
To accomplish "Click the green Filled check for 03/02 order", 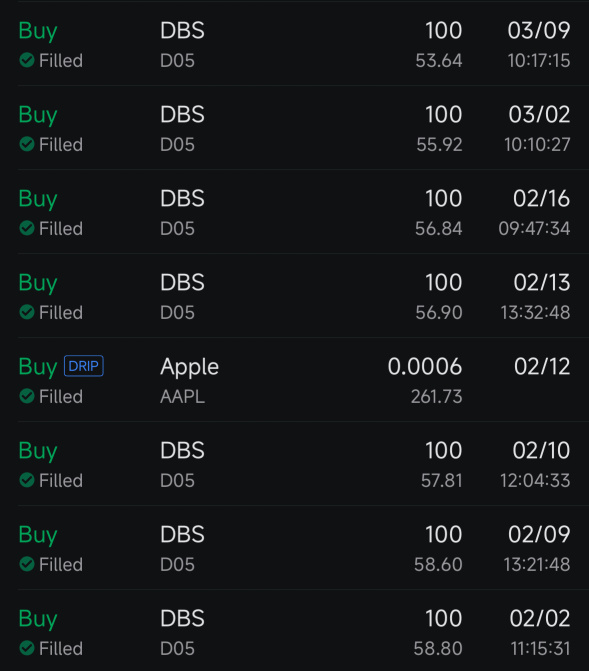I will [27, 144].
